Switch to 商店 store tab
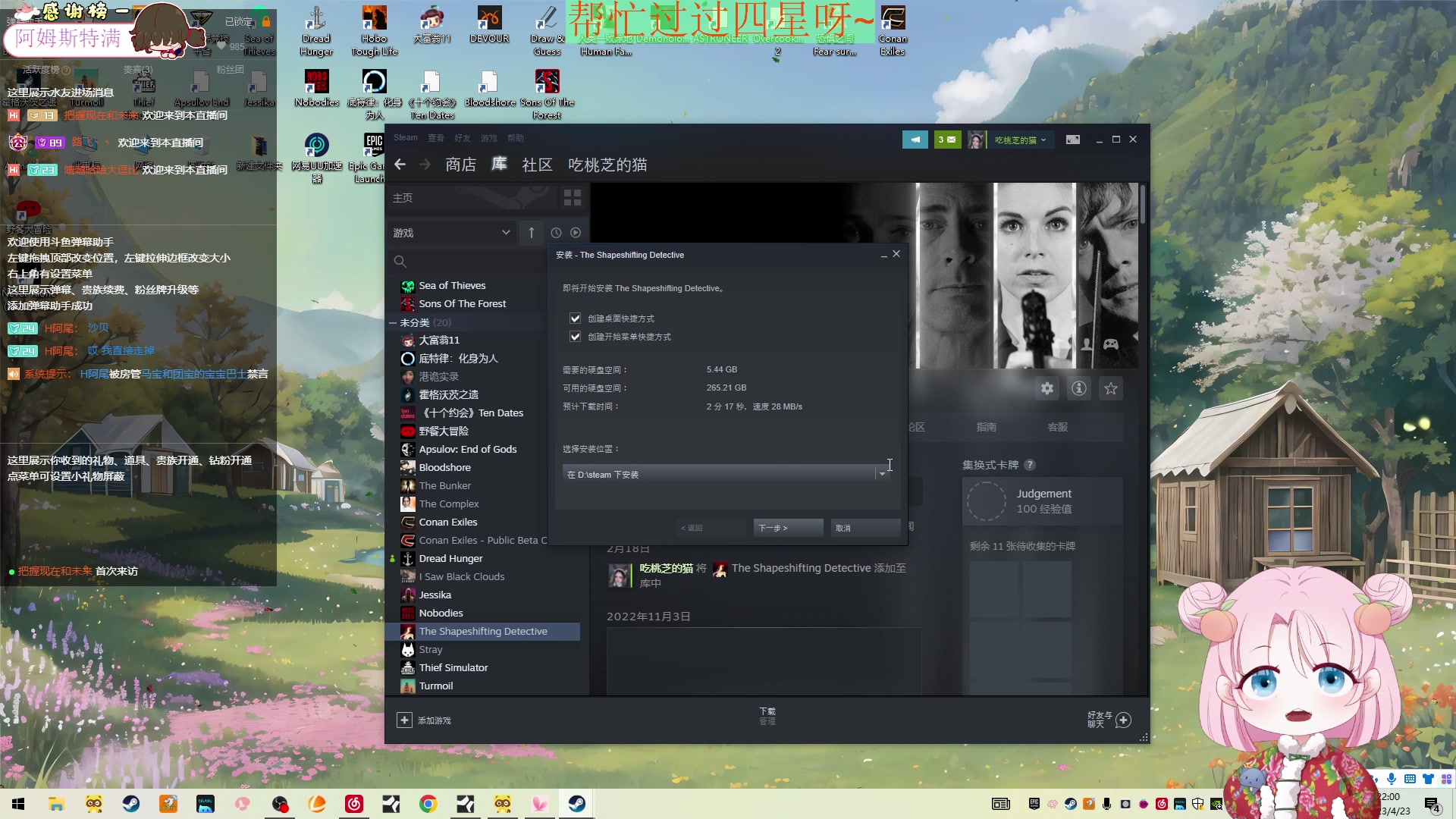The width and height of the screenshot is (1456, 819). [461, 165]
